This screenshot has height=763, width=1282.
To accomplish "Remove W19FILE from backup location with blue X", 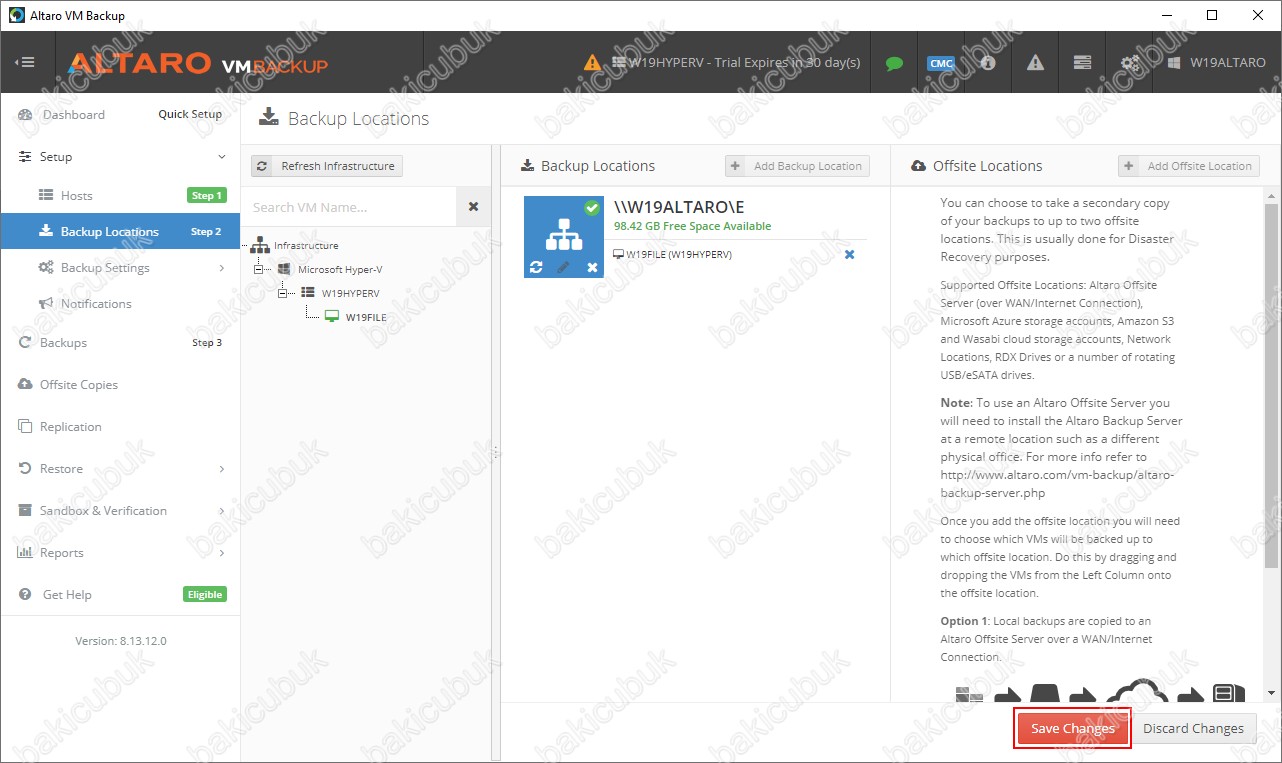I will pos(849,255).
